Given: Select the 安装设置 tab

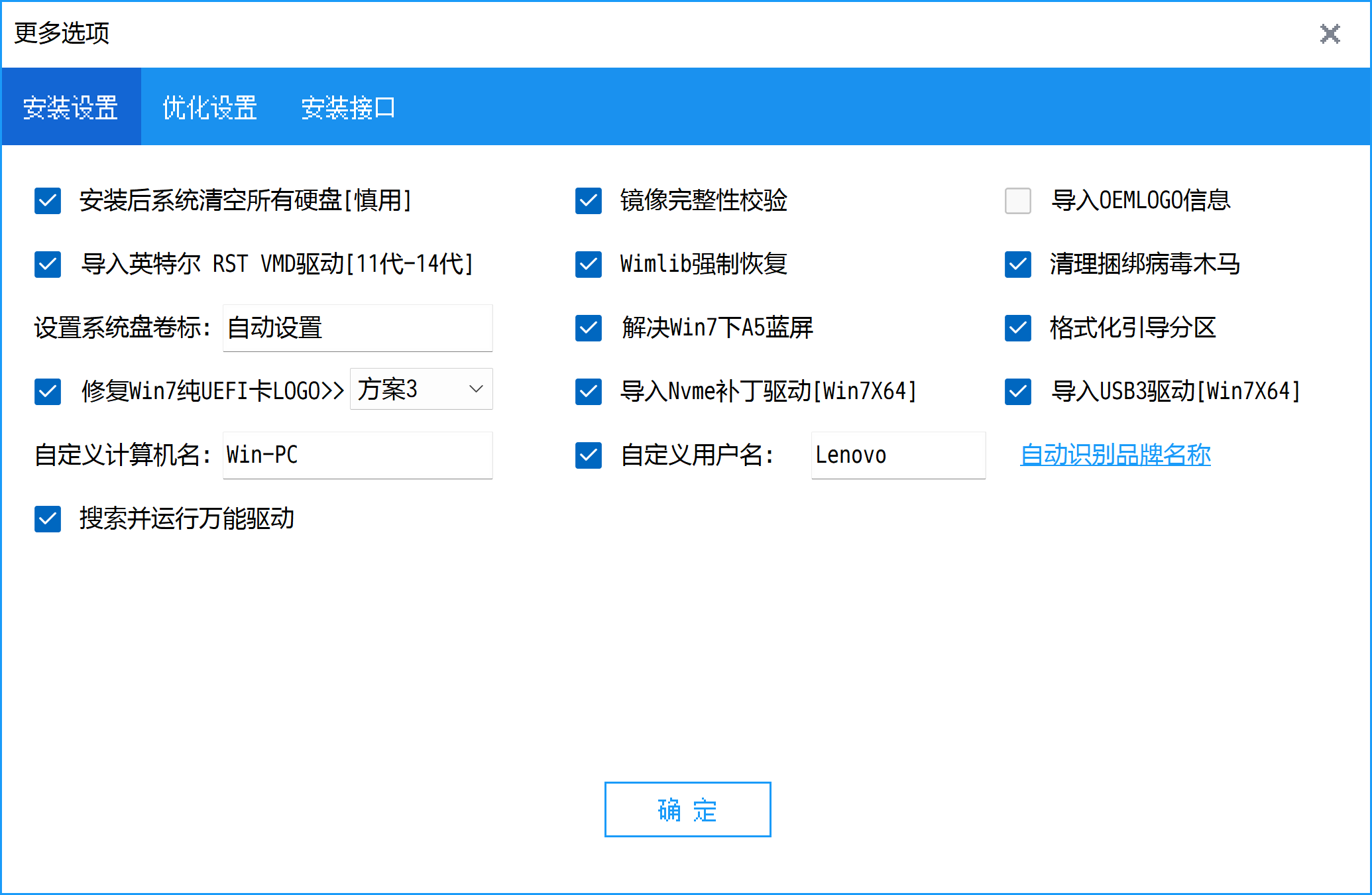Looking at the screenshot, I should (71, 107).
